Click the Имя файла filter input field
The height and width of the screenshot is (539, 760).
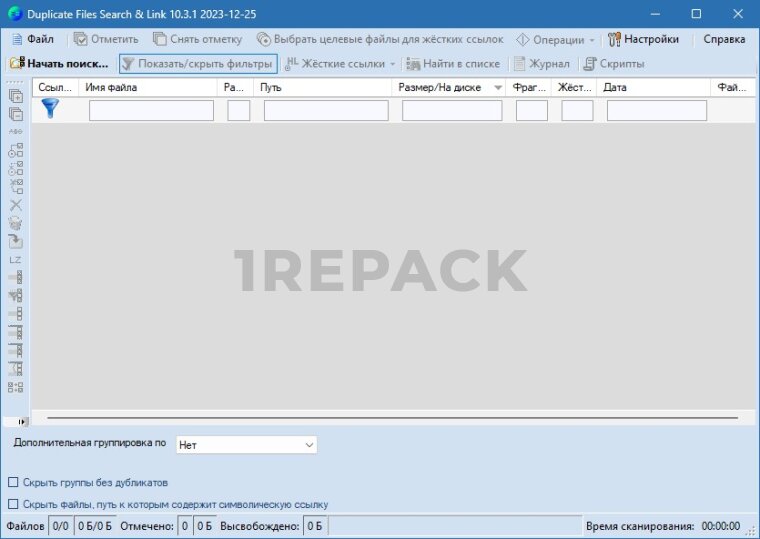point(151,111)
